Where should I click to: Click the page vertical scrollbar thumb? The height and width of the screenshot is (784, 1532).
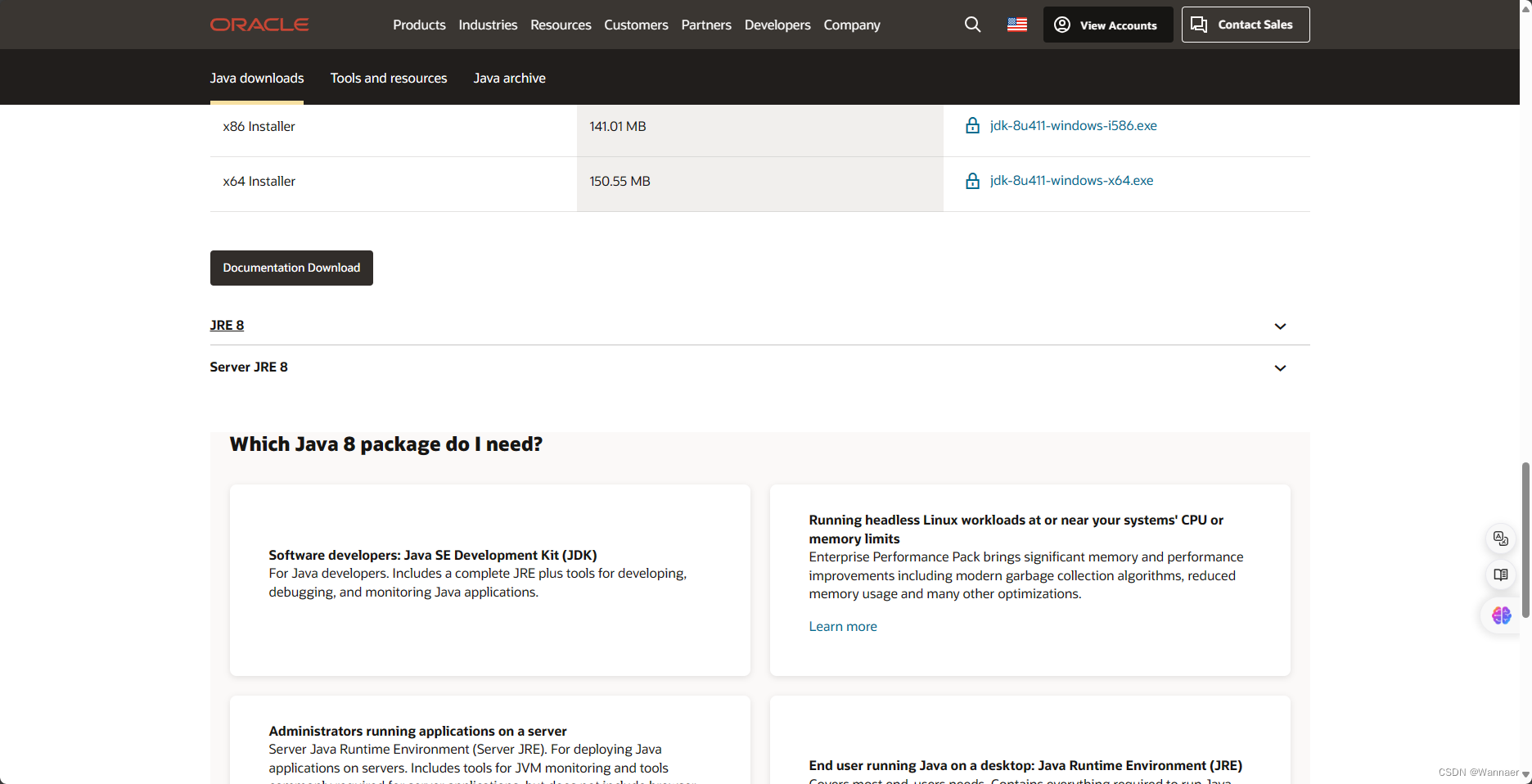[1525, 540]
